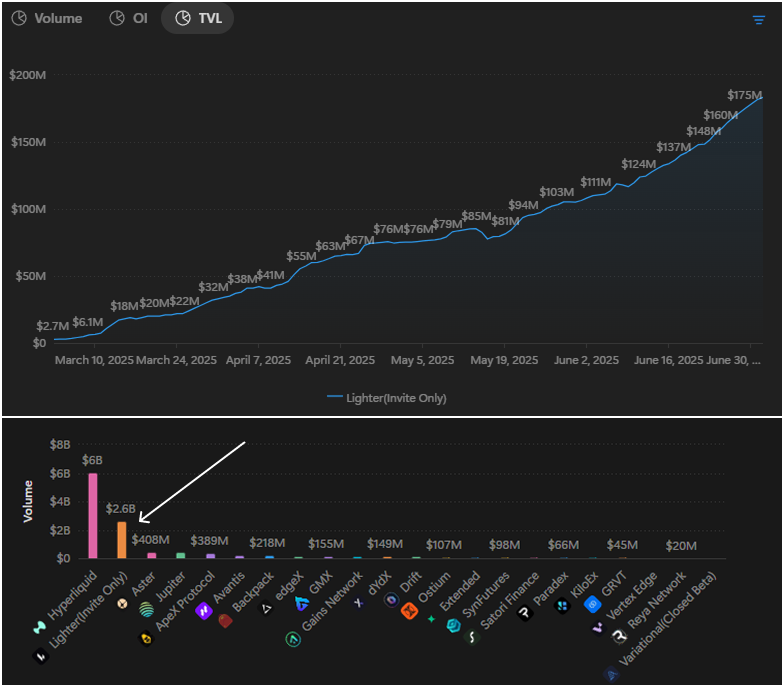Click the $98M volume label

(x=504, y=545)
